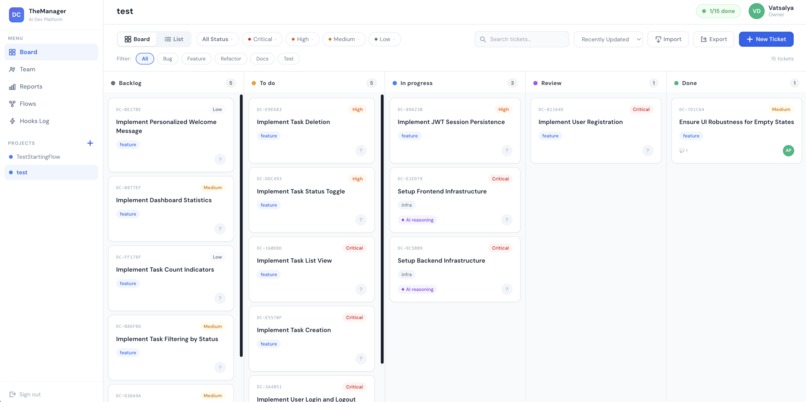Open the Reports page in sidebar

(x=51, y=86)
